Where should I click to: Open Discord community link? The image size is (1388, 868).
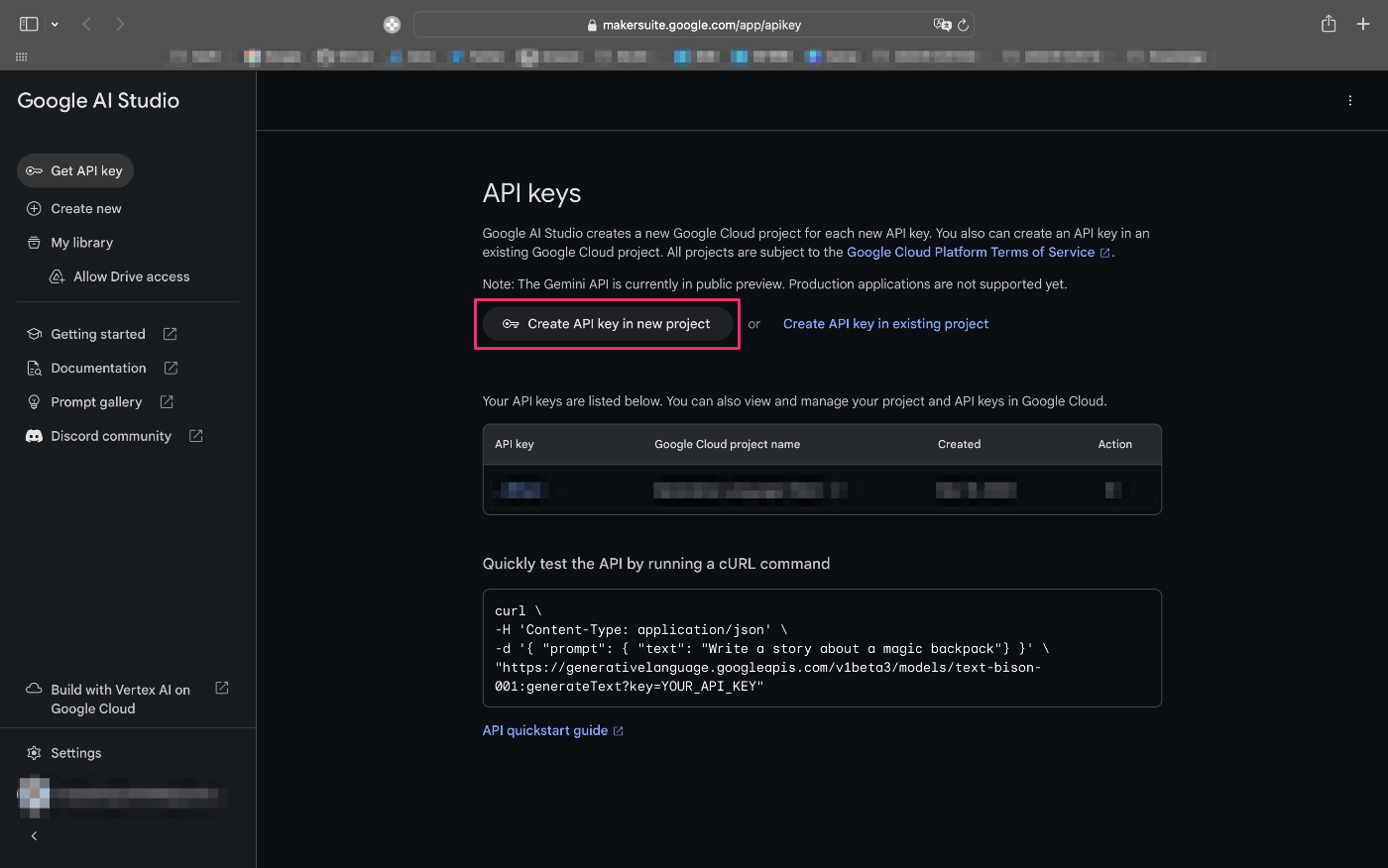coord(111,436)
